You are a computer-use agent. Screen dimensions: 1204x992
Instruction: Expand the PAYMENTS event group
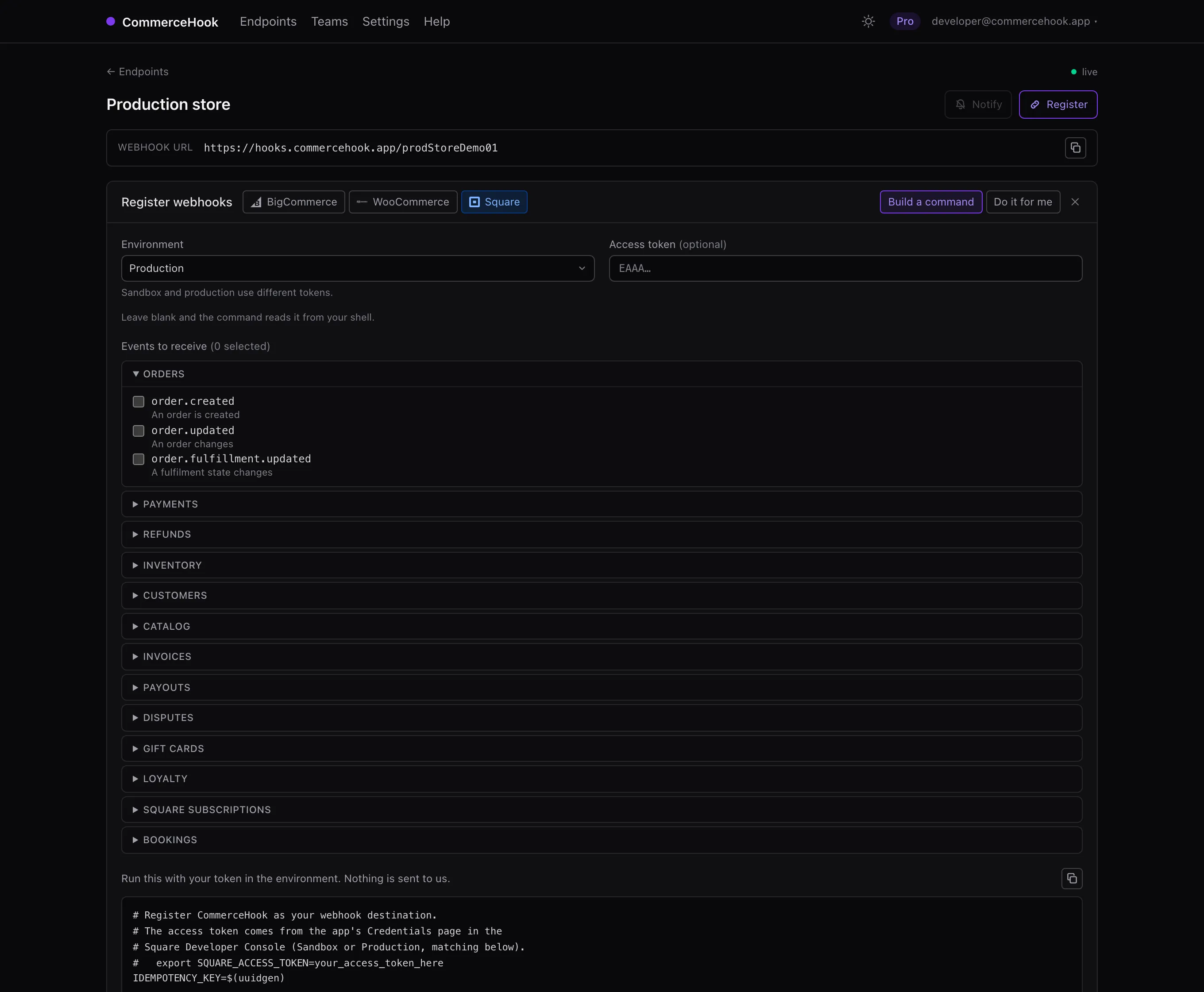(602, 504)
